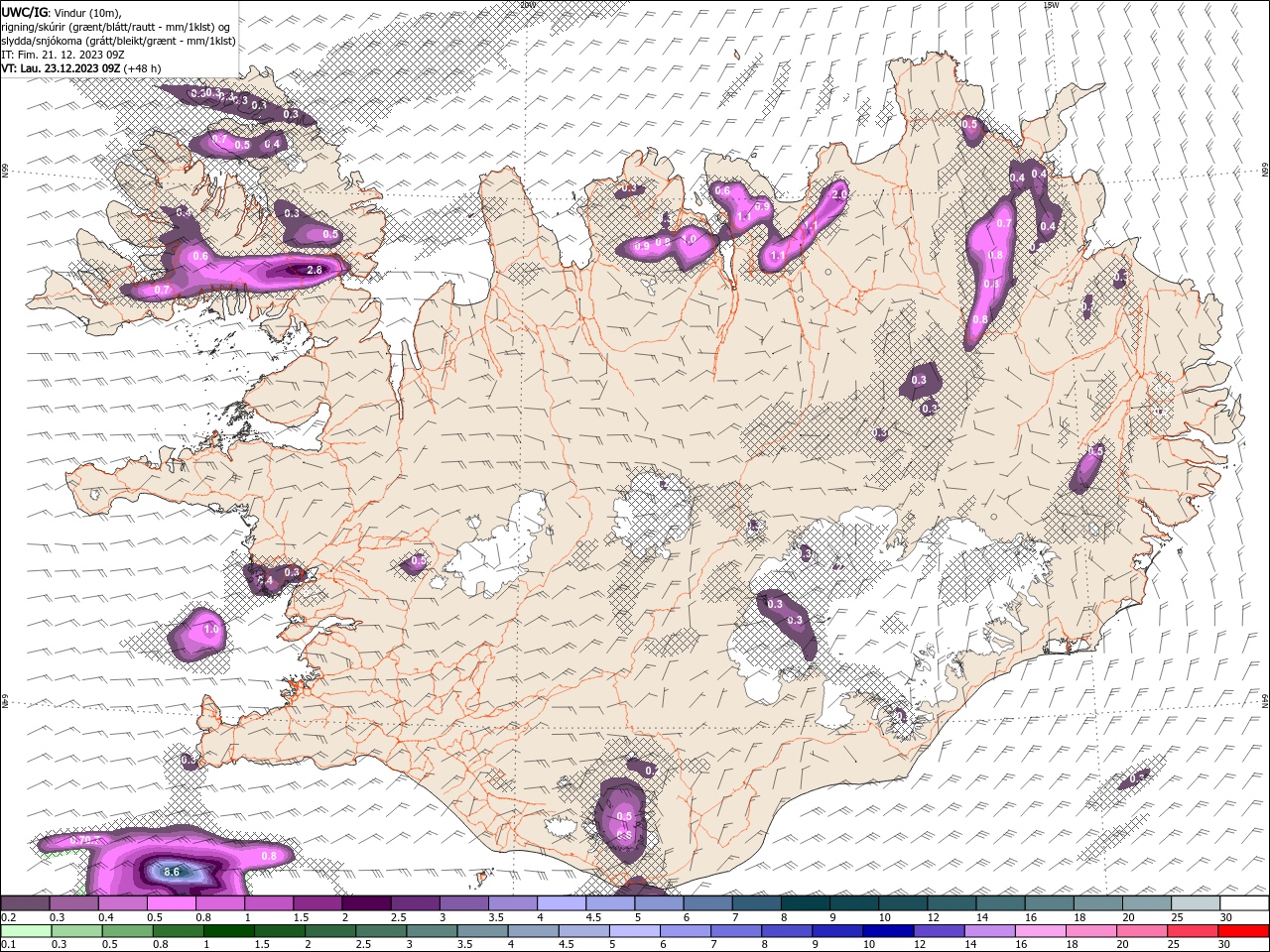Viewport: 1270px width, 952px height.
Task: Pick the white swatch ending the snow legend
Action: tap(1243, 903)
